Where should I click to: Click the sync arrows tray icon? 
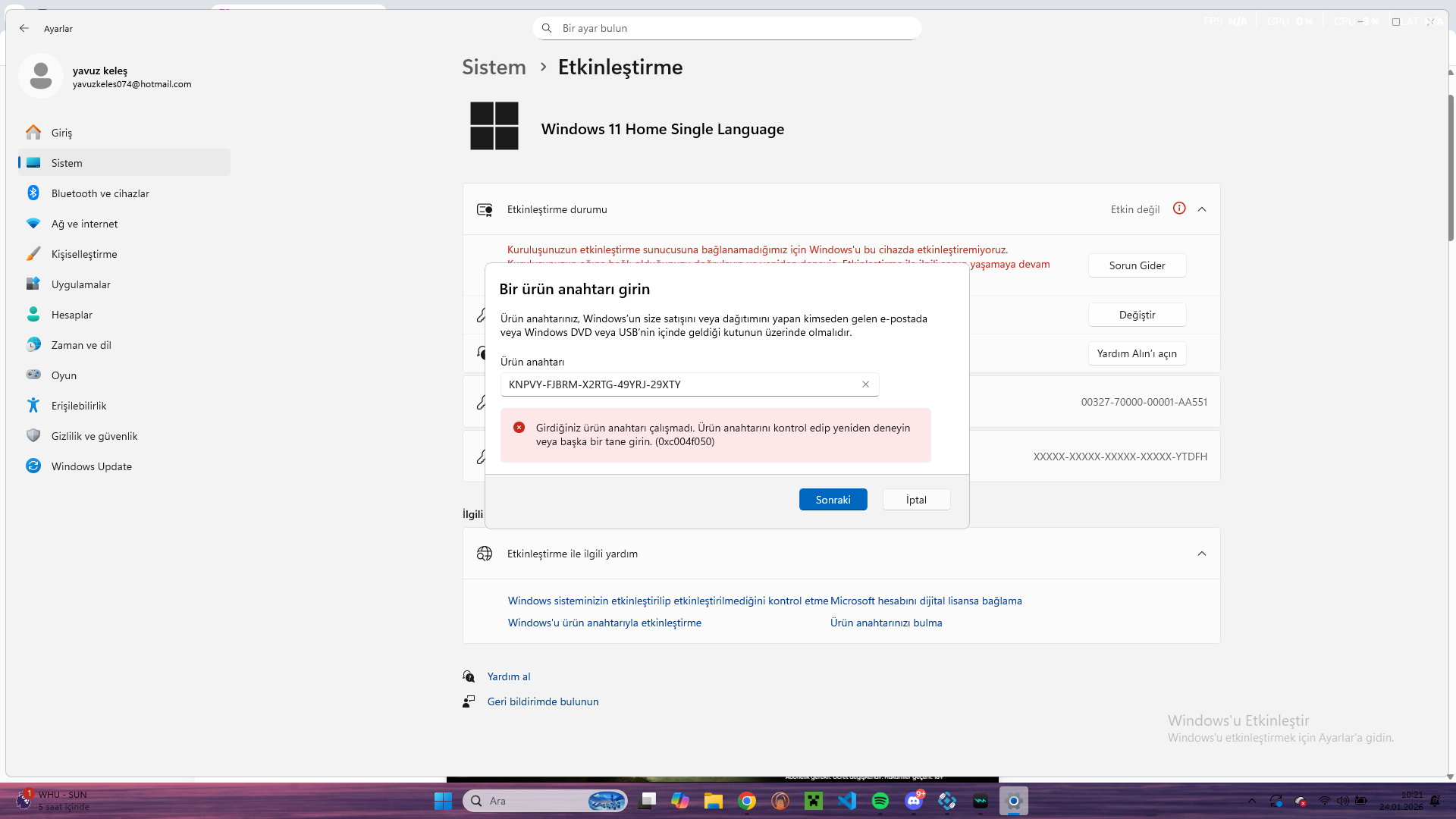(x=1276, y=801)
